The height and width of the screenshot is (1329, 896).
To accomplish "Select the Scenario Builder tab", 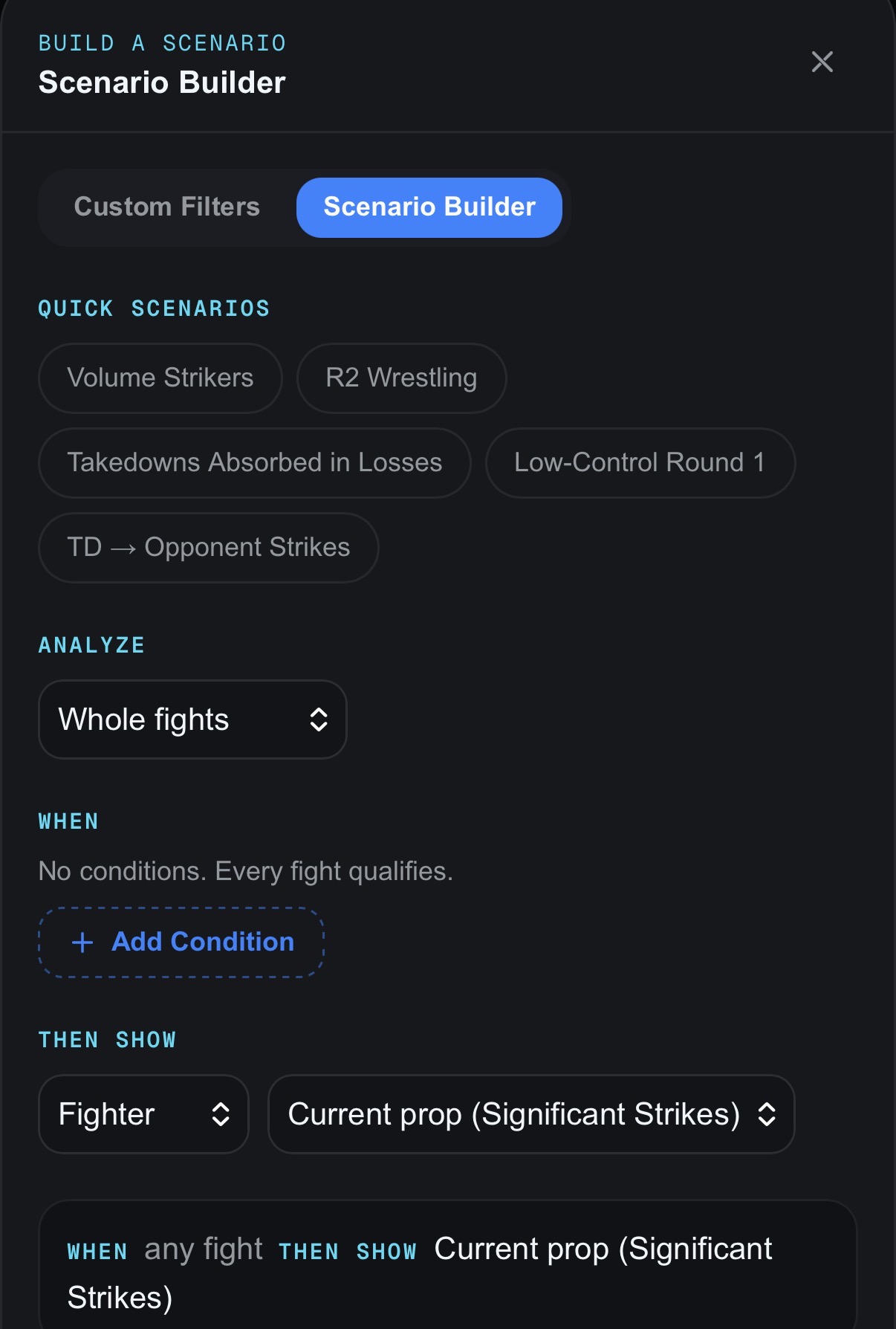I will 429,207.
